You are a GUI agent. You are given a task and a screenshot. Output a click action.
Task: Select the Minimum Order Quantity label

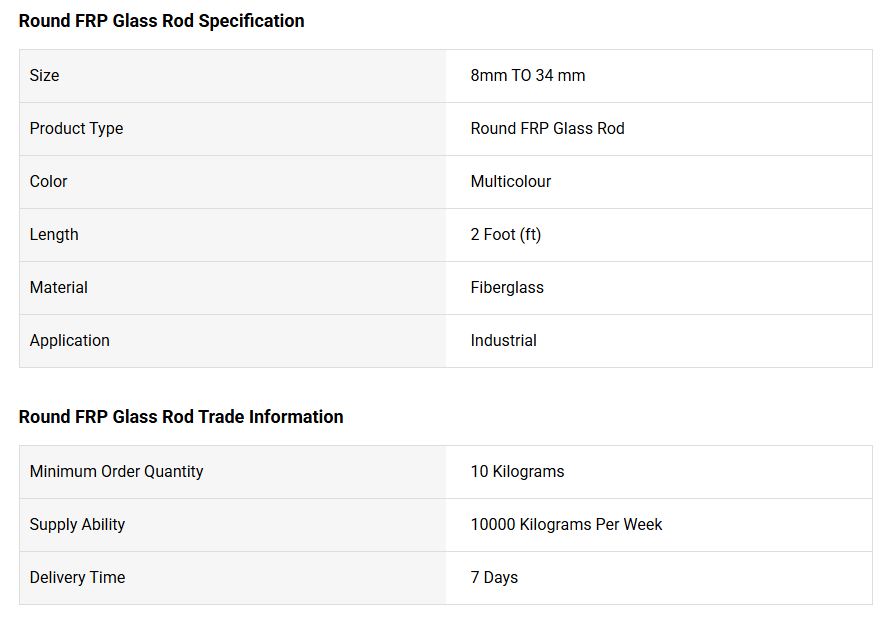click(x=116, y=472)
